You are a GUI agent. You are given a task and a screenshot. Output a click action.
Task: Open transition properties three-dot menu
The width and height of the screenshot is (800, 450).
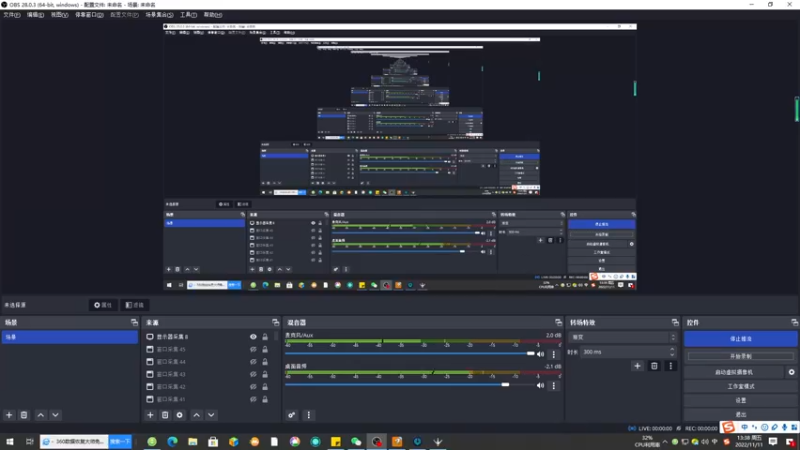pyautogui.click(x=670, y=366)
